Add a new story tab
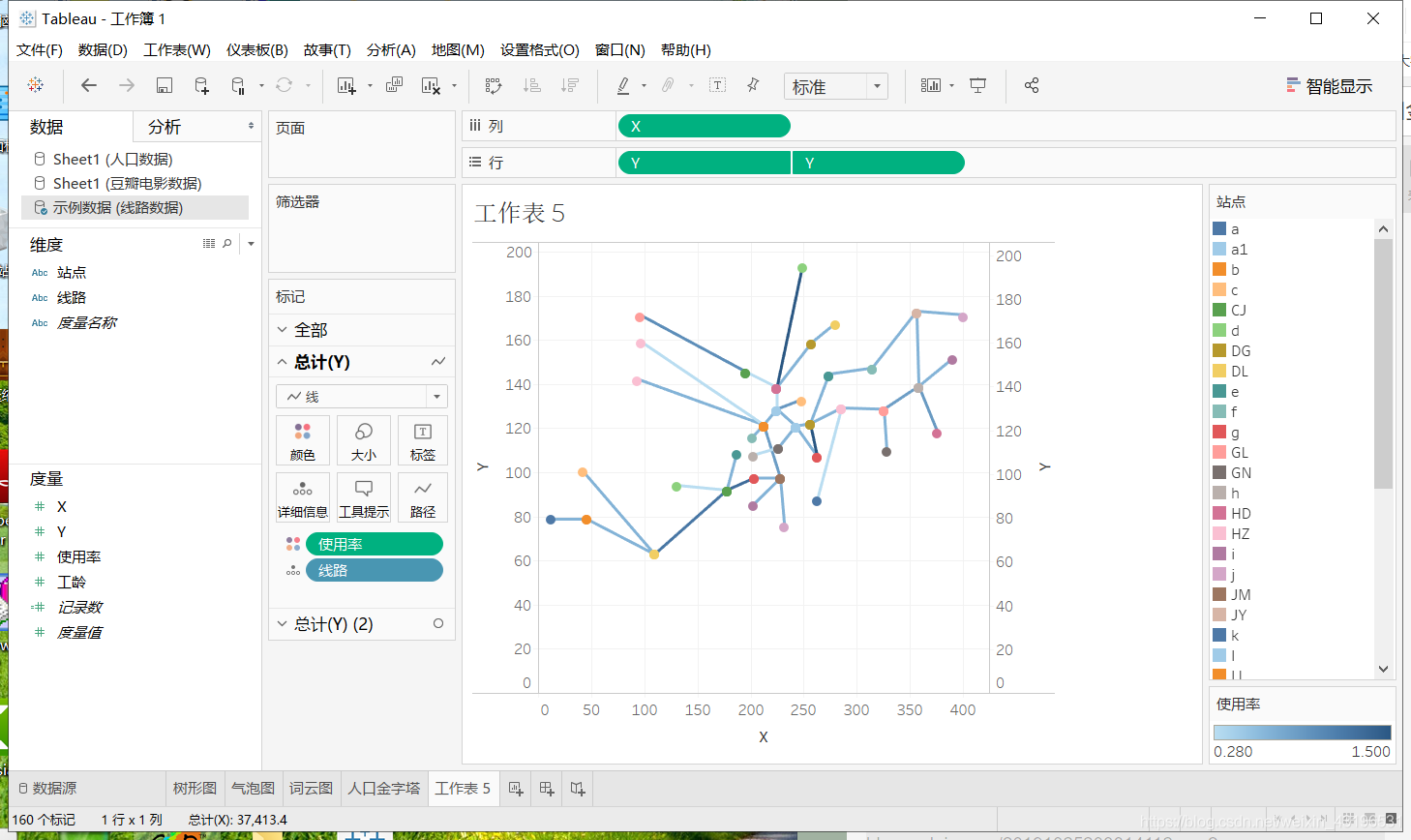 [x=578, y=789]
